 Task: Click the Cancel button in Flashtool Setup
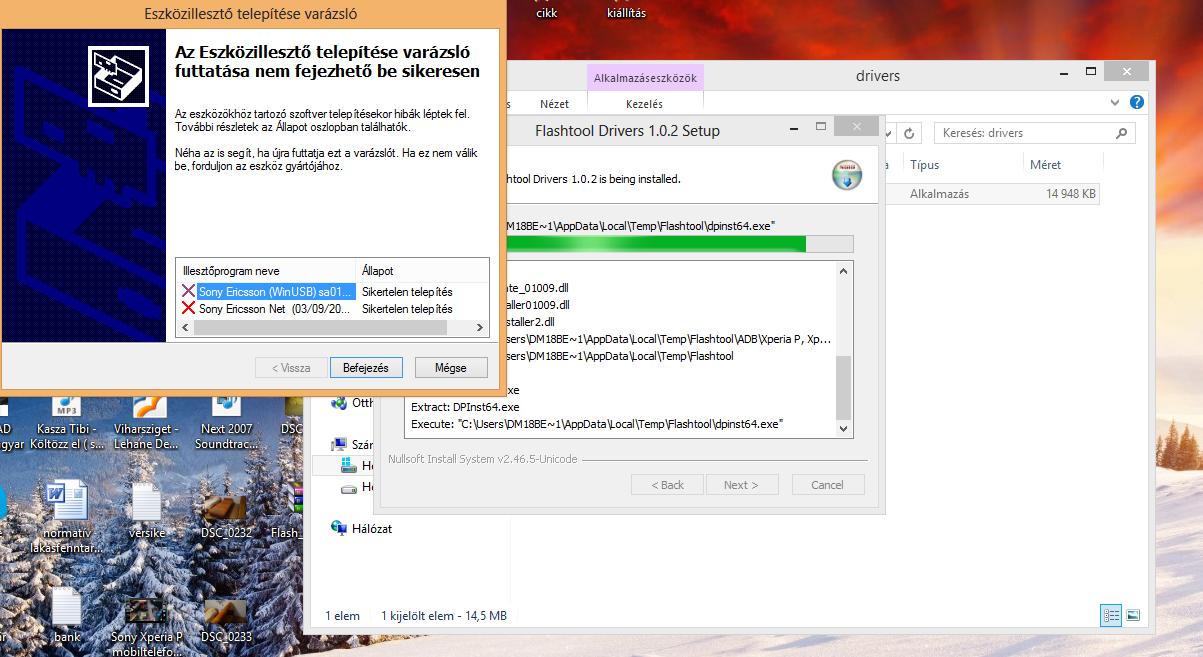(828, 485)
